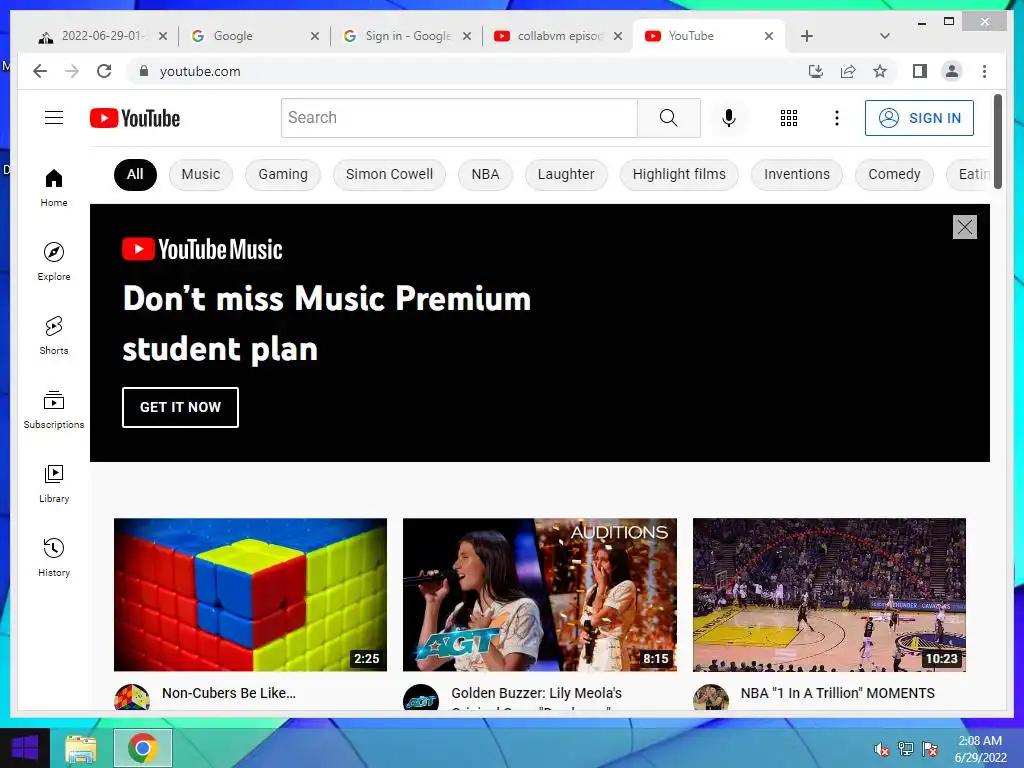
Task: Open Library in sidebar
Action: click(54, 483)
